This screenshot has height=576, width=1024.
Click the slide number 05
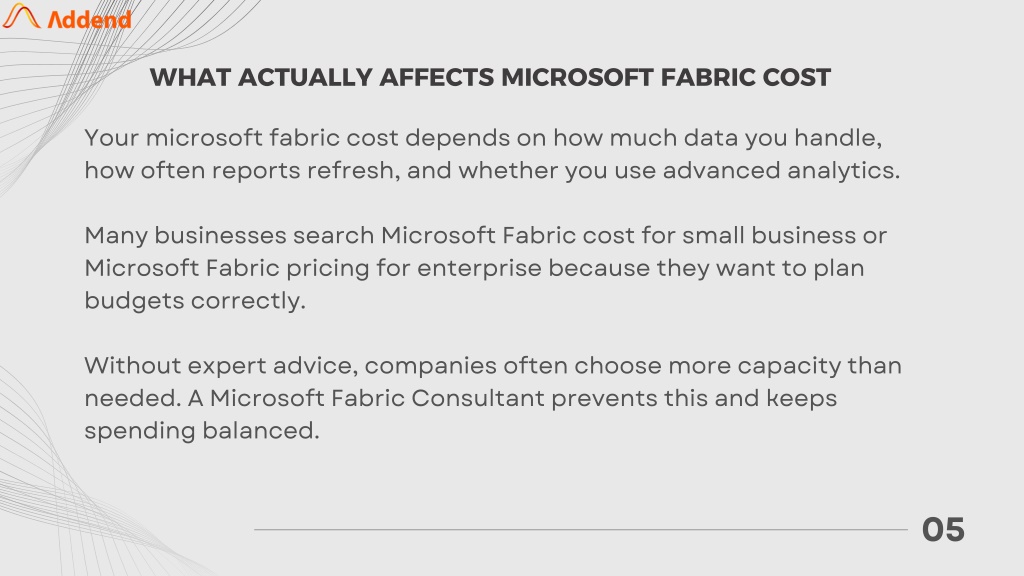tap(943, 530)
